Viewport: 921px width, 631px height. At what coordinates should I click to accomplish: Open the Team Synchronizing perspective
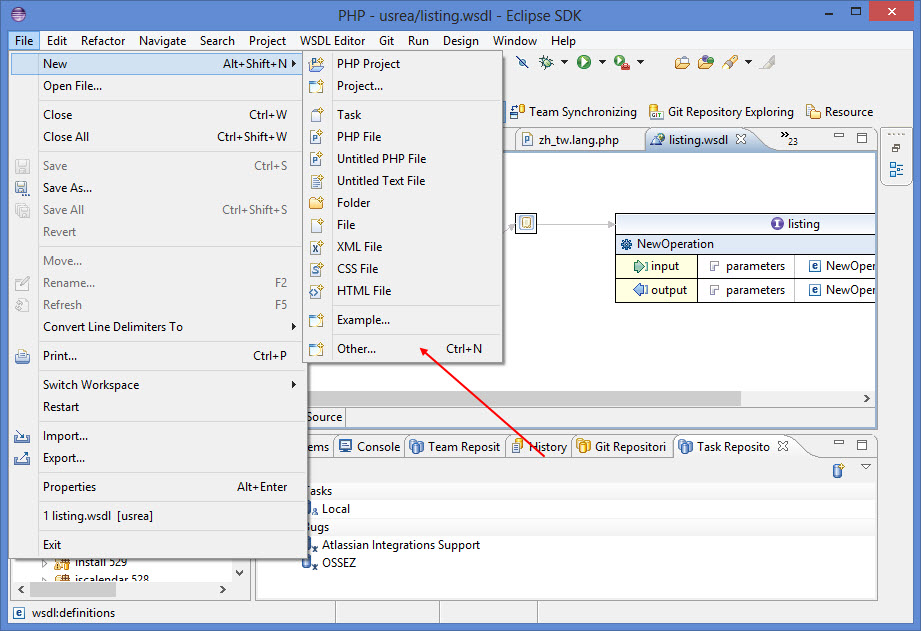(x=573, y=112)
